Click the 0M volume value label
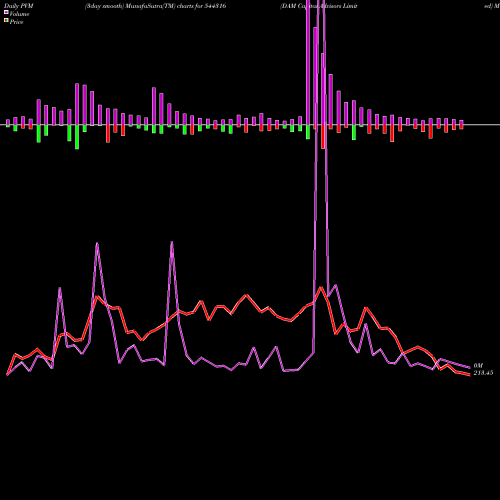 tap(478, 366)
